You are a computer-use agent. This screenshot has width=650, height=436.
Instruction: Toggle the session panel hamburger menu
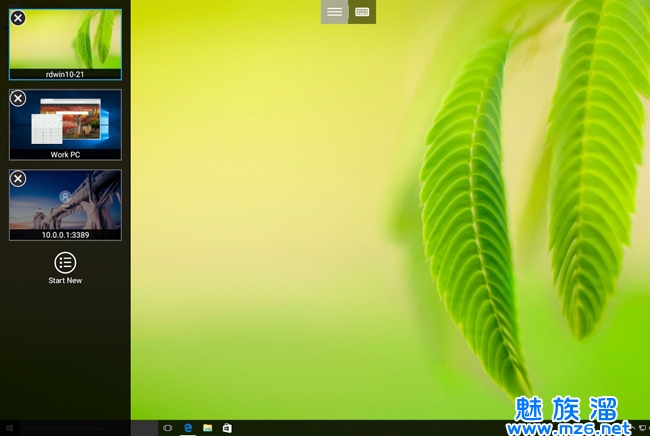click(334, 12)
